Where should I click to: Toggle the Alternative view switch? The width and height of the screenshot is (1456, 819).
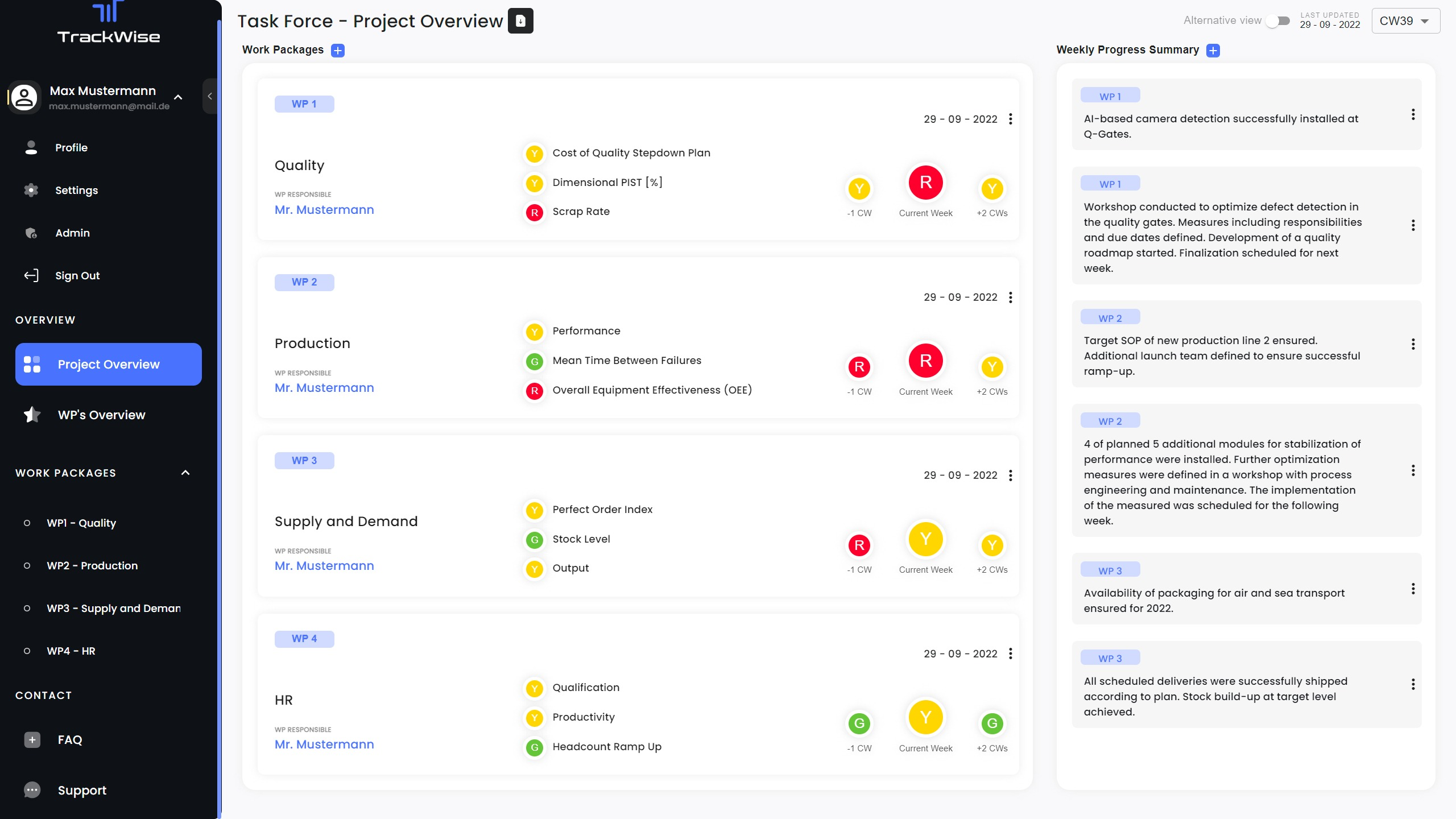click(1277, 21)
